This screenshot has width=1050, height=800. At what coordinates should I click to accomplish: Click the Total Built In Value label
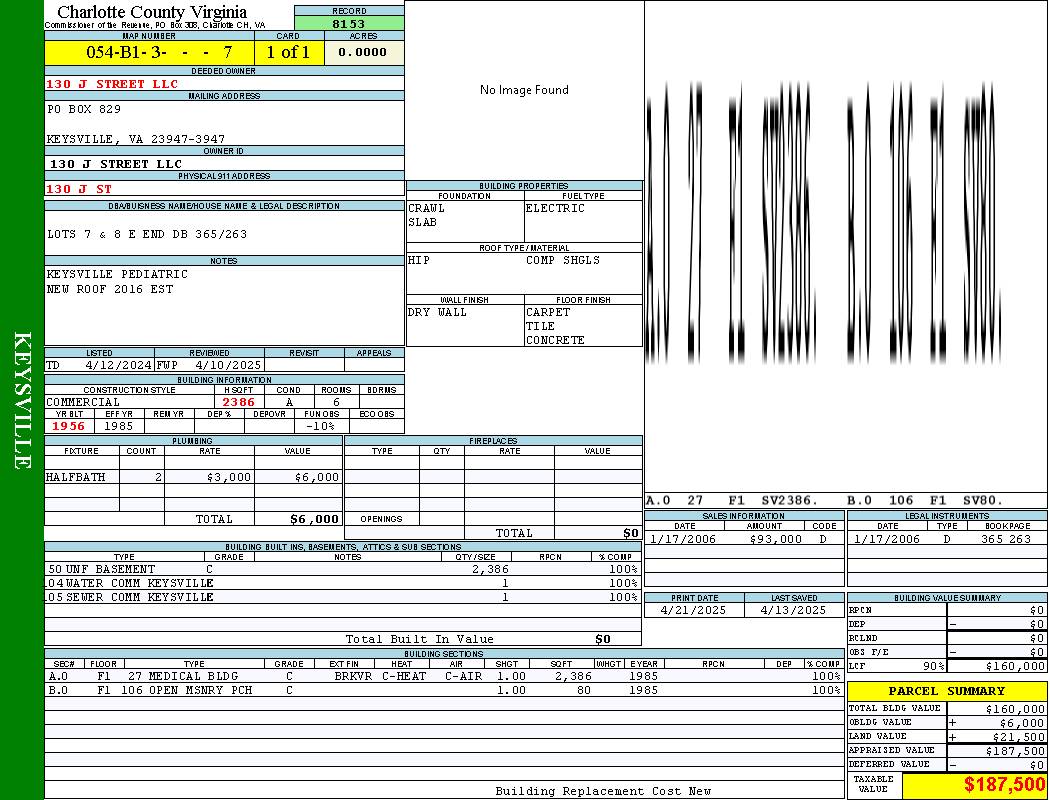(419, 639)
